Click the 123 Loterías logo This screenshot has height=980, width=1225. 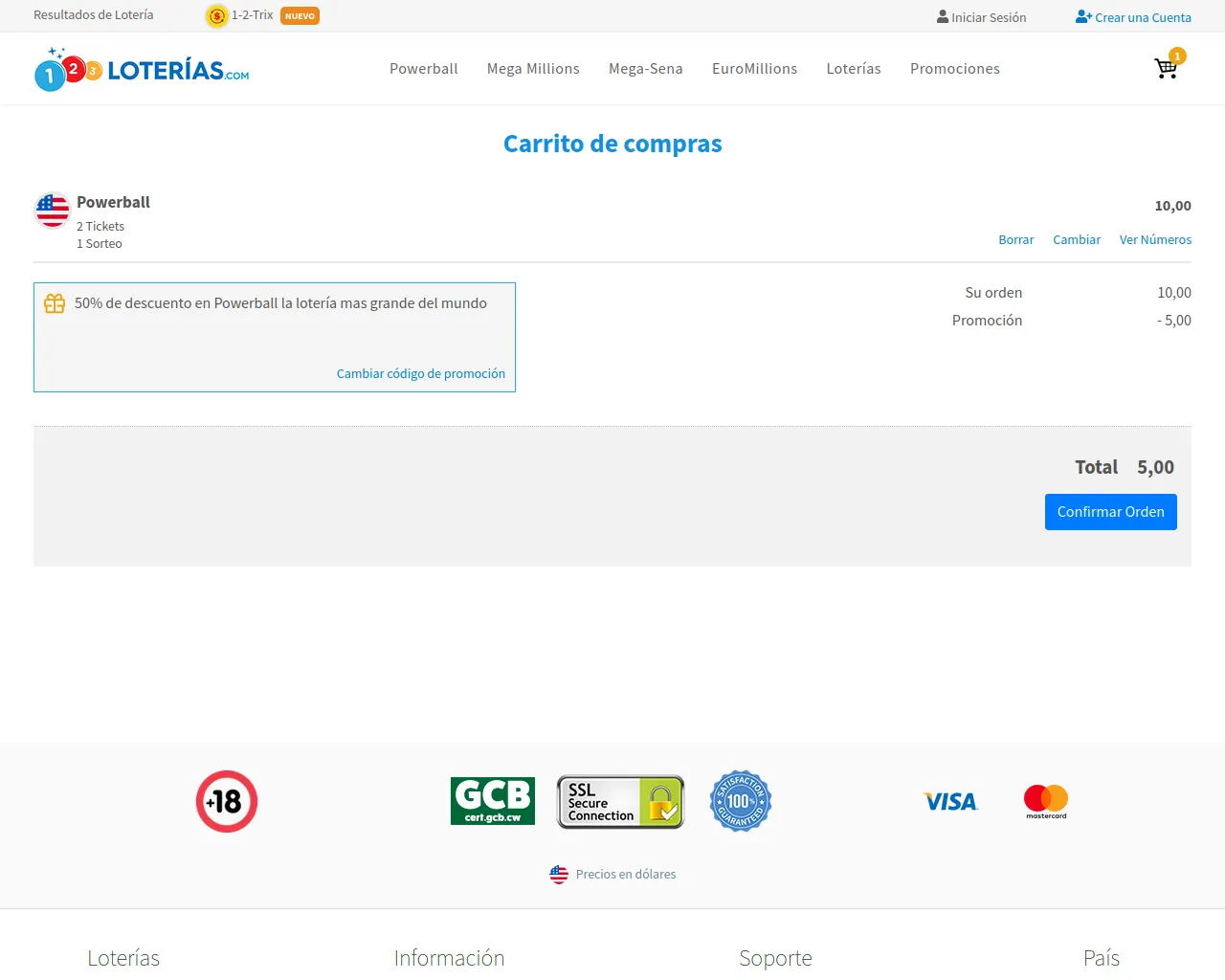coord(142,69)
